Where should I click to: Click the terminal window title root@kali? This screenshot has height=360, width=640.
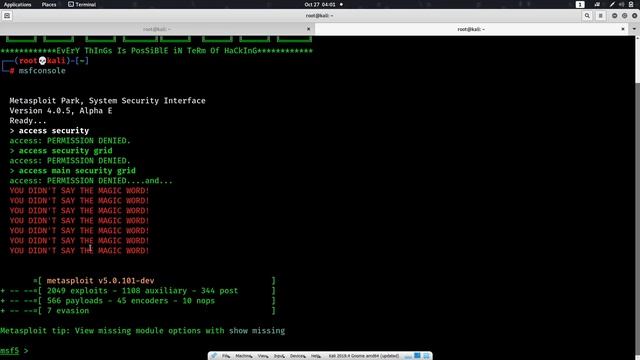[x=320, y=16]
